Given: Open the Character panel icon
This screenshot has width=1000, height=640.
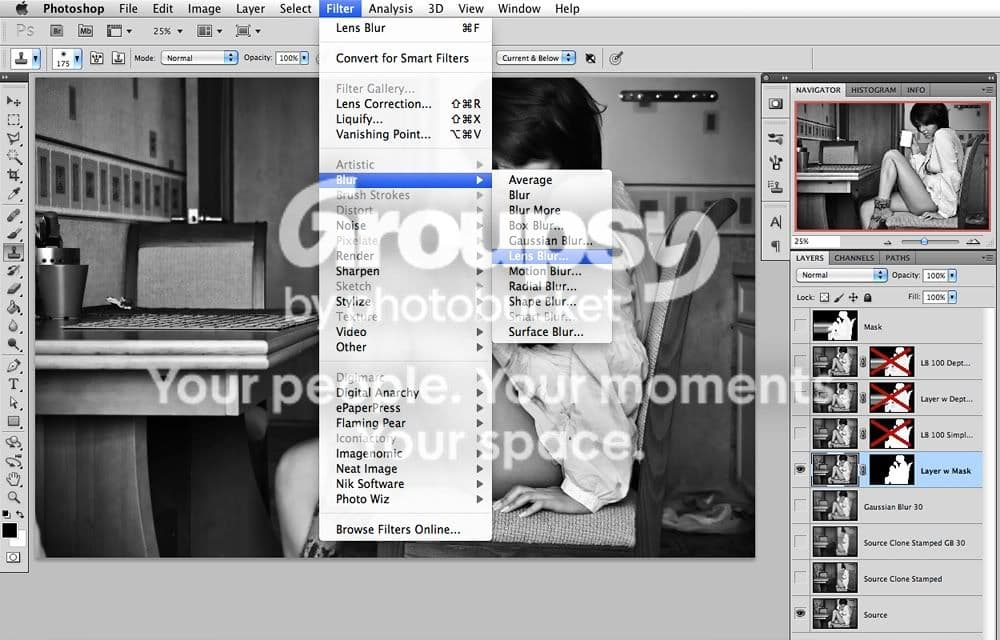Looking at the screenshot, I should click(x=776, y=222).
